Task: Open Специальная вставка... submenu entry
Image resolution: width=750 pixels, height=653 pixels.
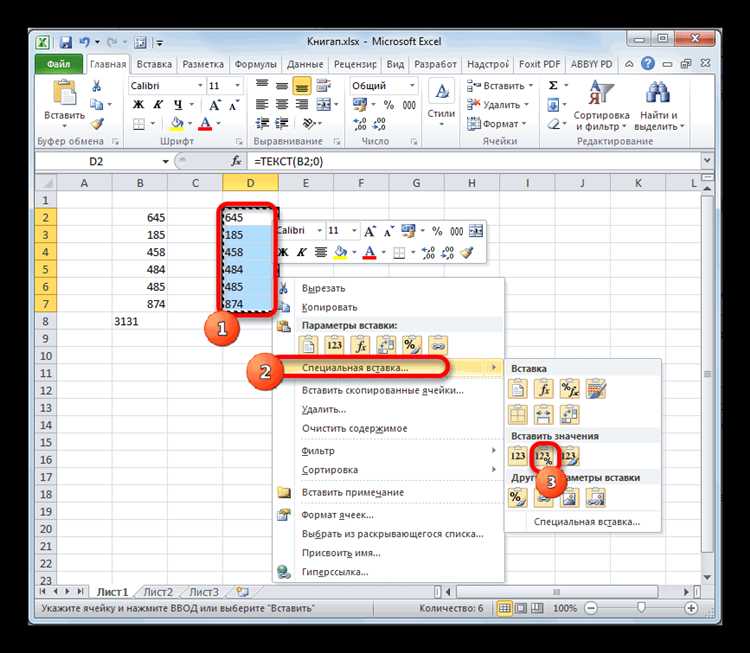Action: pos(388,368)
